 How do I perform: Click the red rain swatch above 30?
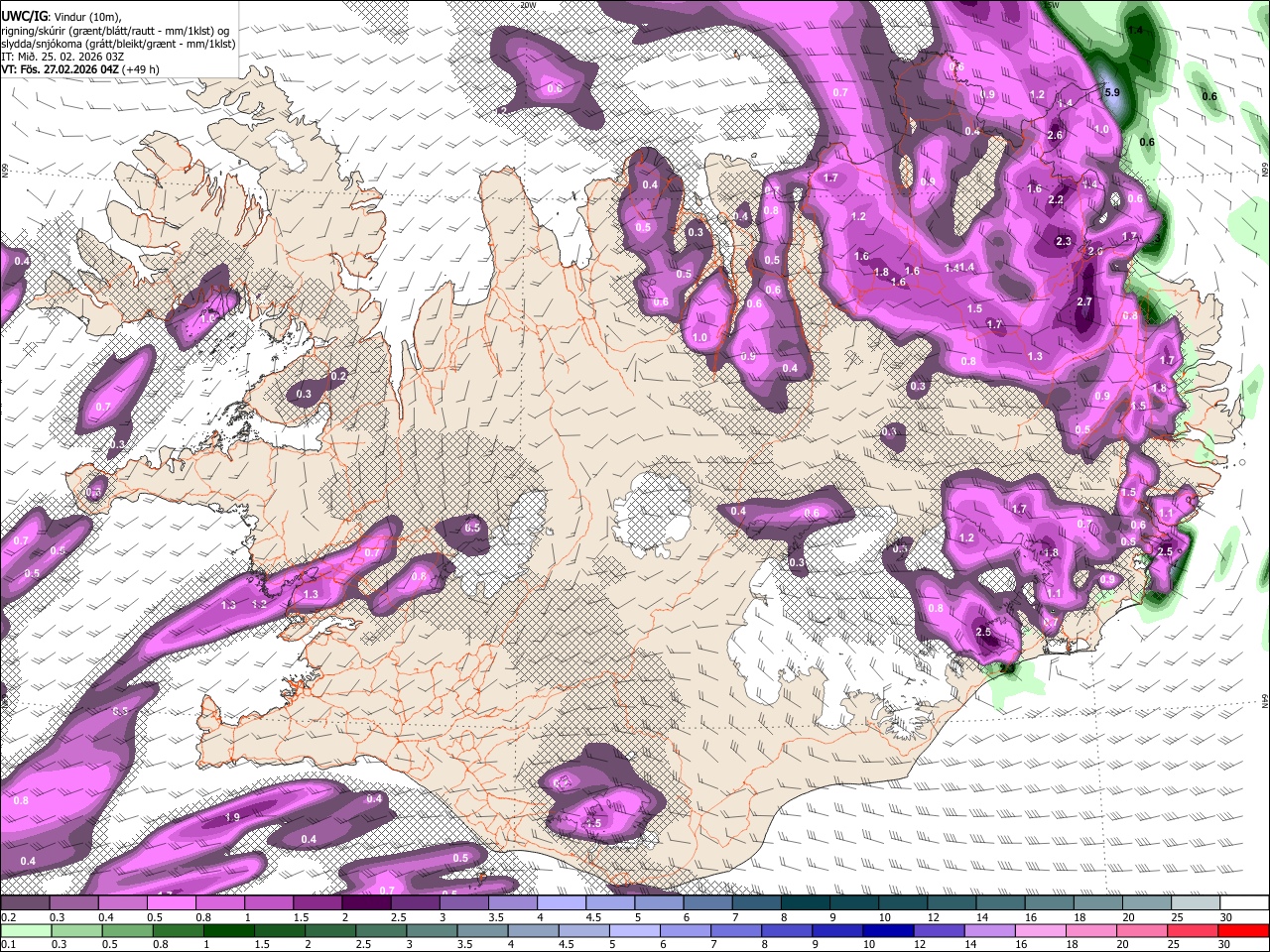[x=1242, y=931]
